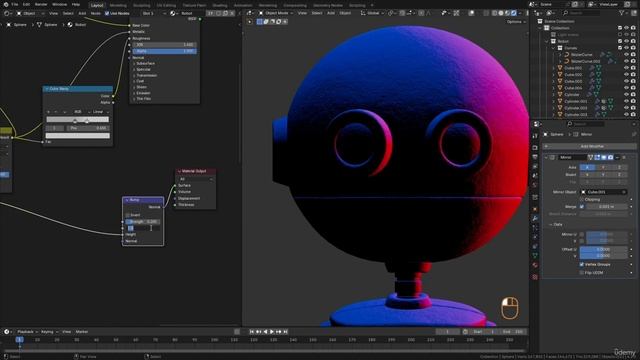Switch to the Modeling workspace tab

click(x=118, y=5)
